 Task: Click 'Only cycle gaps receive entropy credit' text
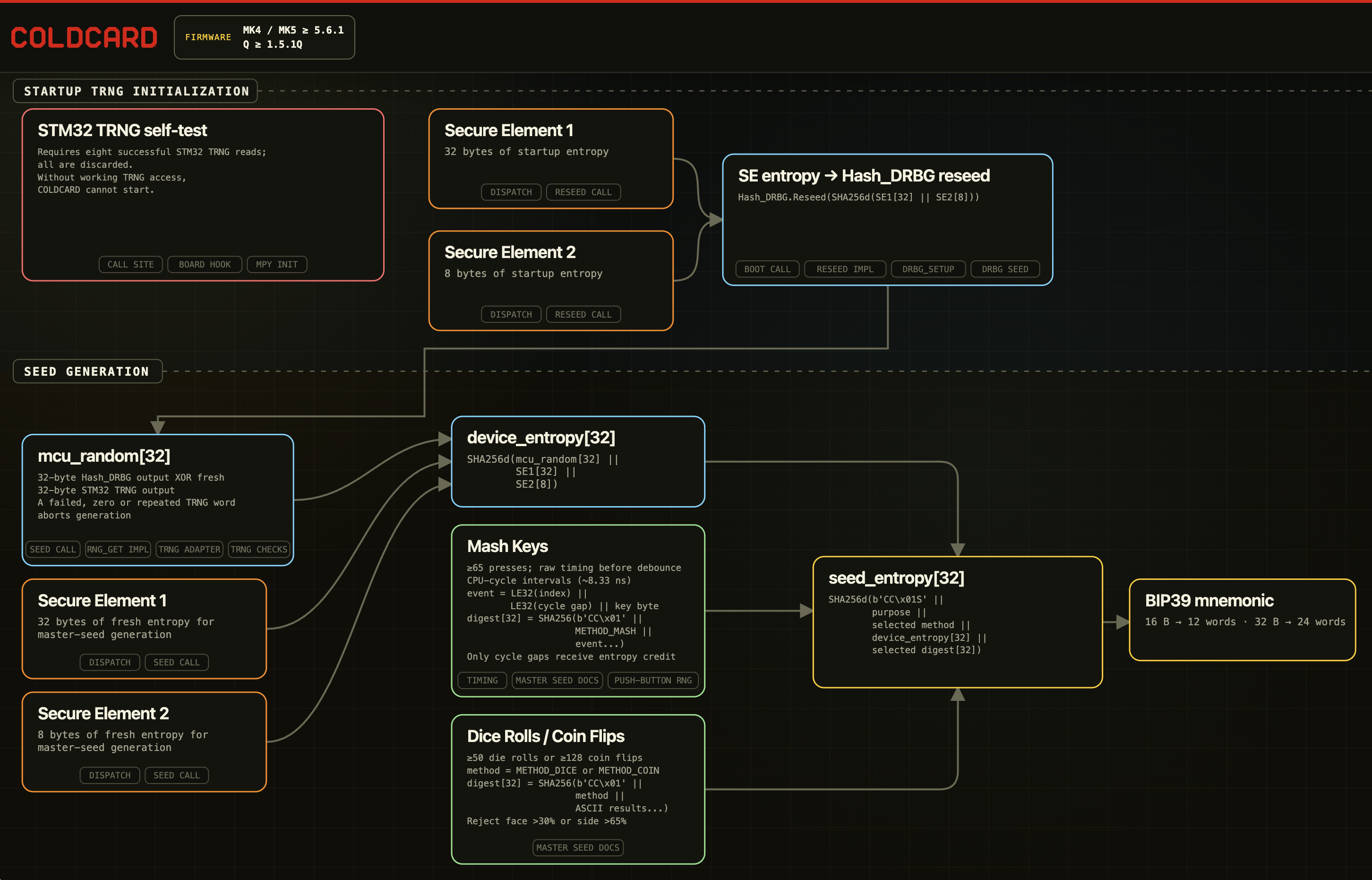click(571, 656)
